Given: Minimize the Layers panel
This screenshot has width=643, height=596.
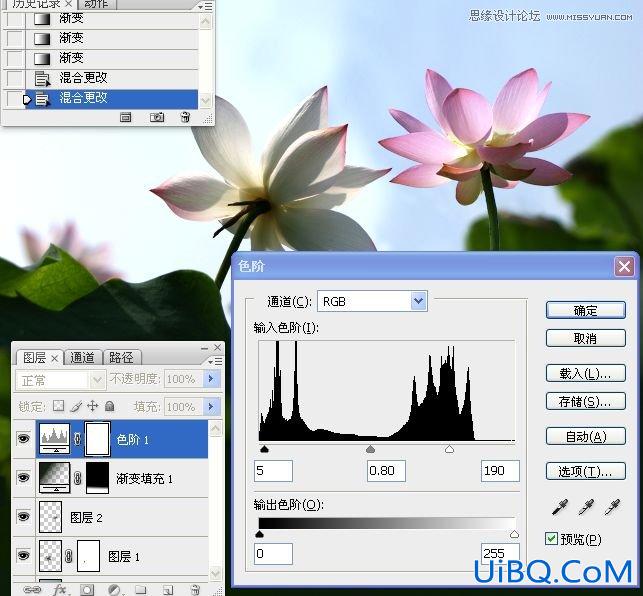Looking at the screenshot, I should [205, 348].
